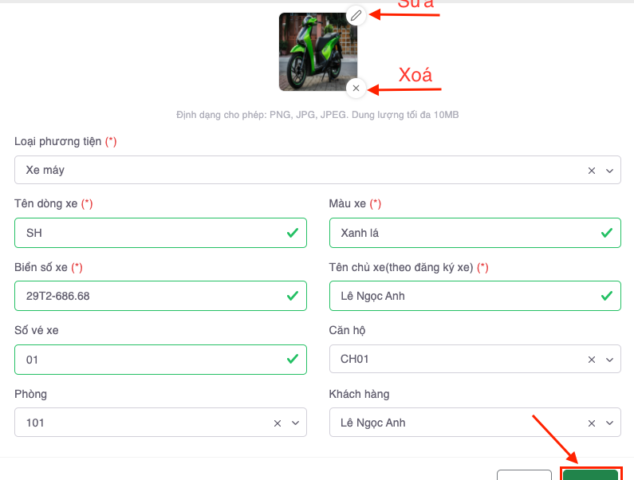Click the Màu xe text field
The width and height of the screenshot is (634, 480).
462,233
